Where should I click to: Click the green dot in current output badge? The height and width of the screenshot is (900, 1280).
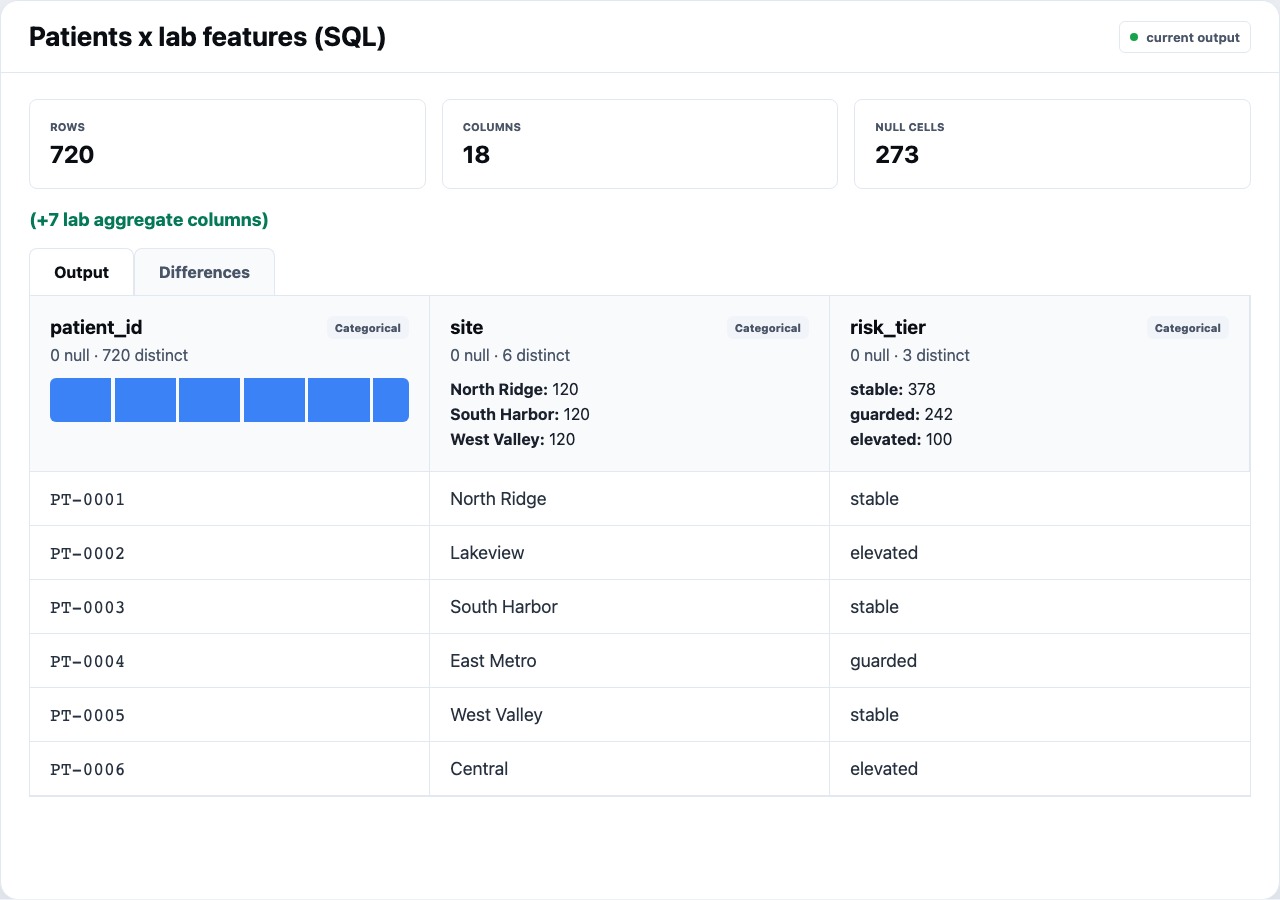pos(1134,37)
